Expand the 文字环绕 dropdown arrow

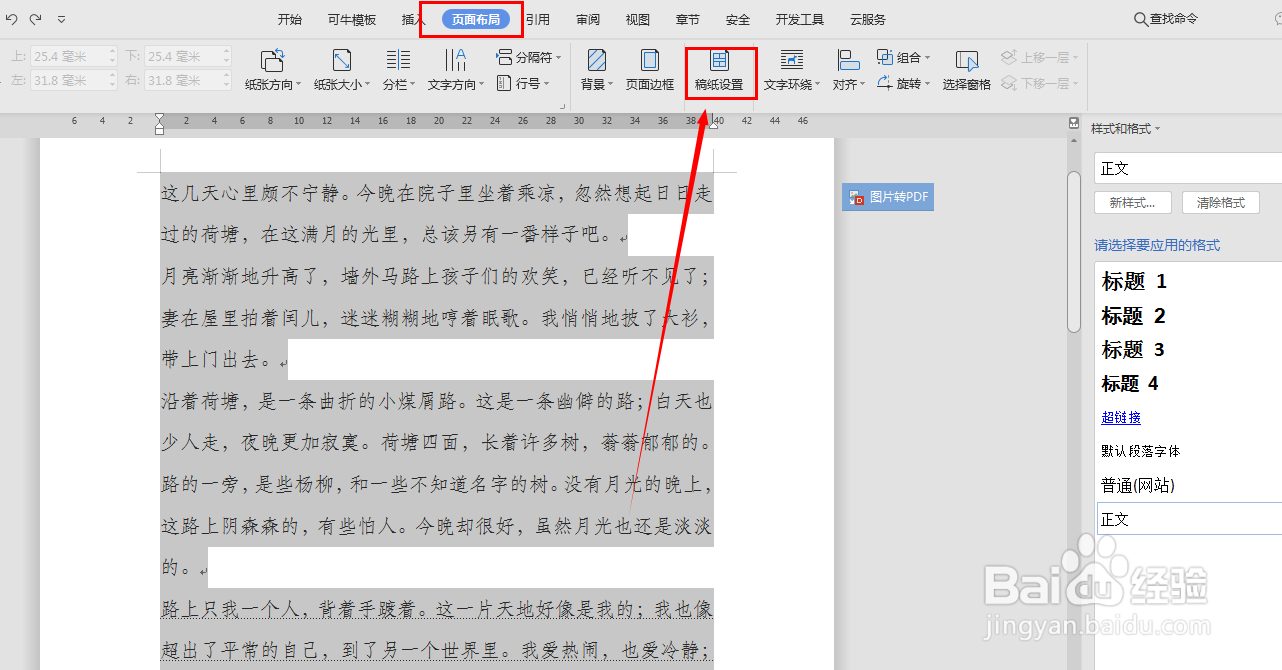tap(817, 85)
